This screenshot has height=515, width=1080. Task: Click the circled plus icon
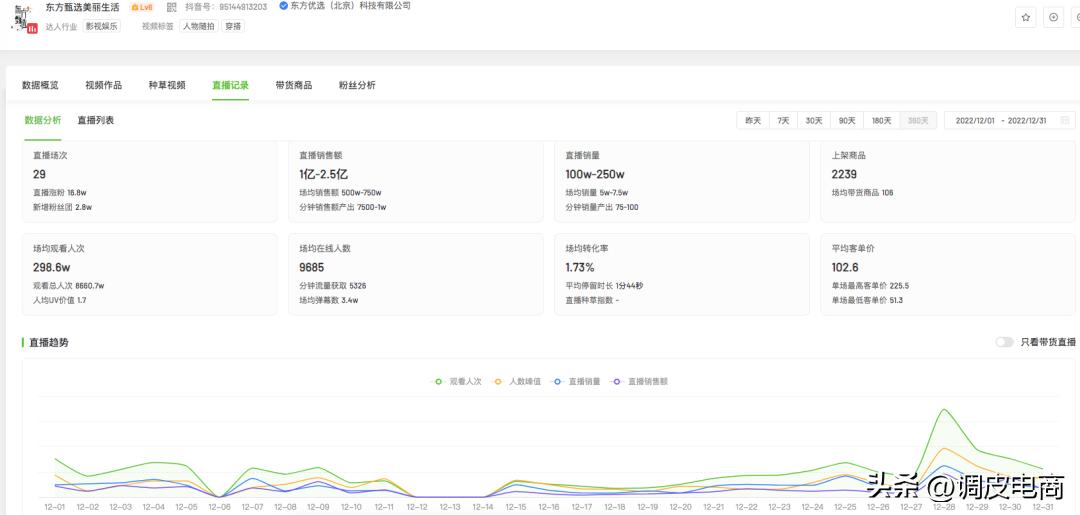1053,17
